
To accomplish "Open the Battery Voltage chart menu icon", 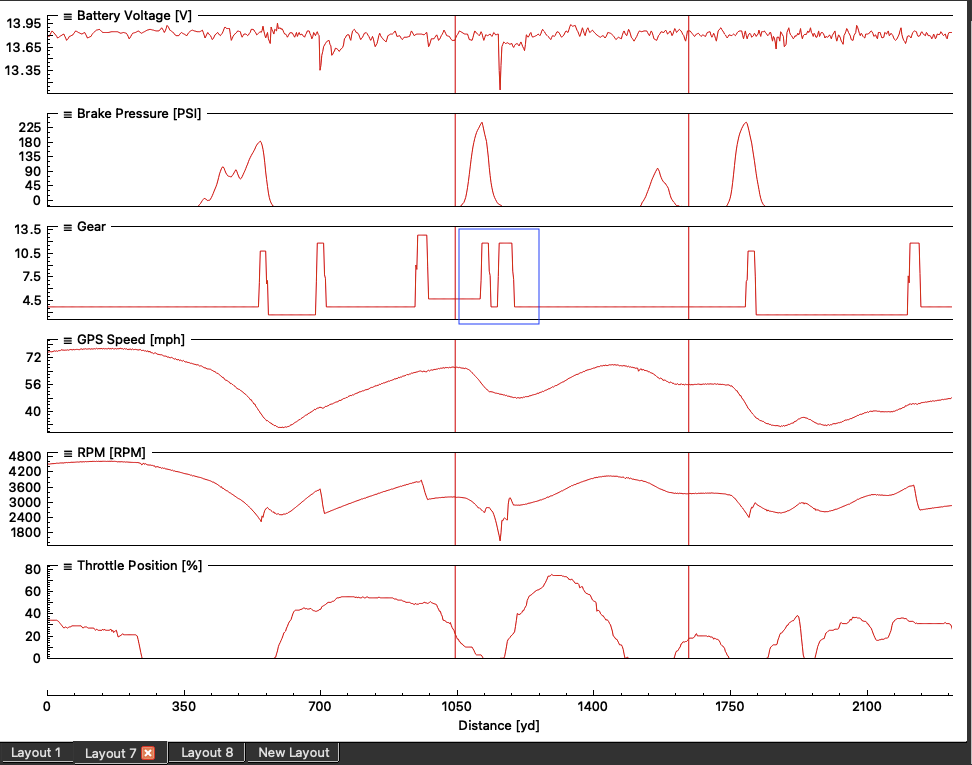I will (67, 16).
